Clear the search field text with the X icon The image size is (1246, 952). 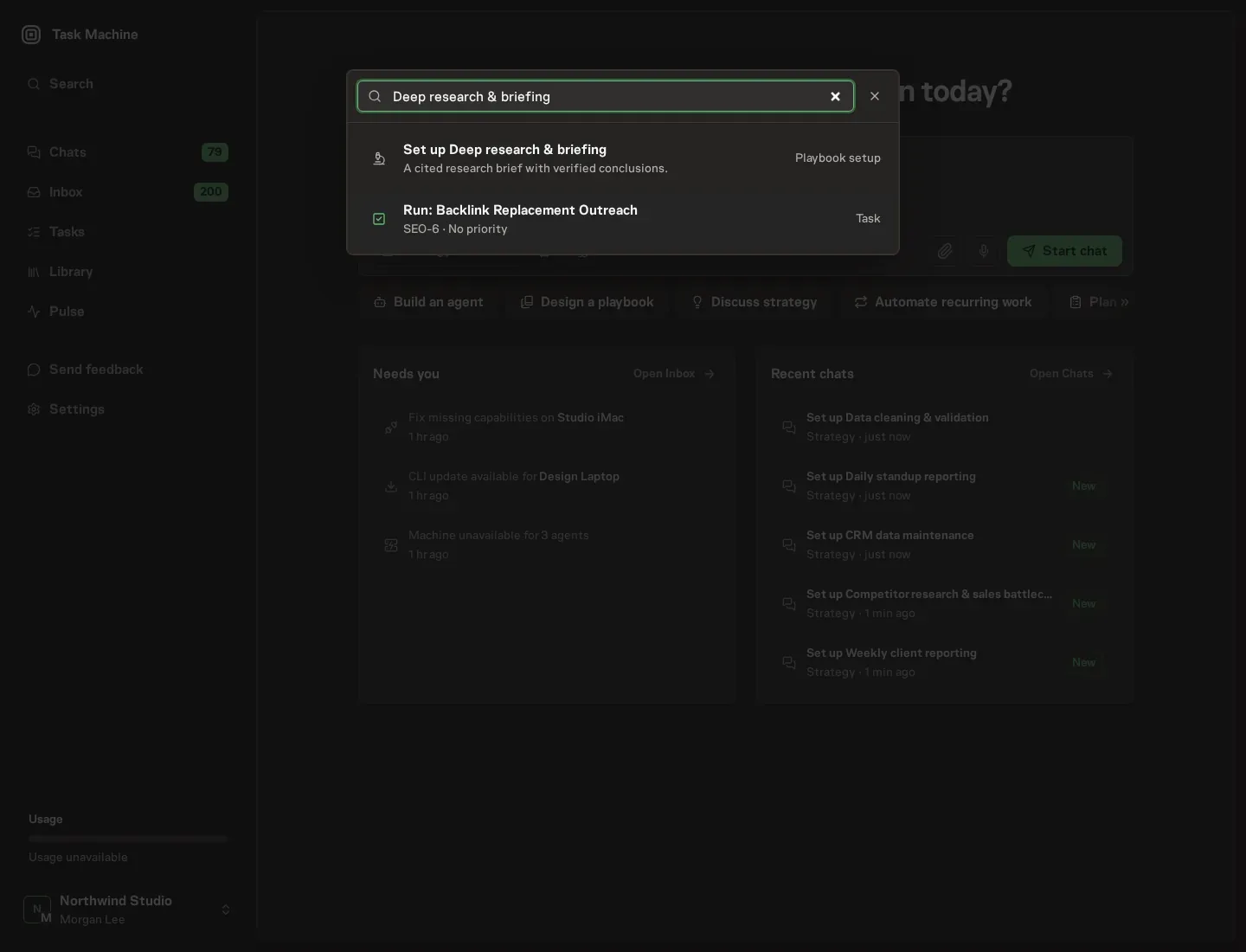pyautogui.click(x=835, y=96)
